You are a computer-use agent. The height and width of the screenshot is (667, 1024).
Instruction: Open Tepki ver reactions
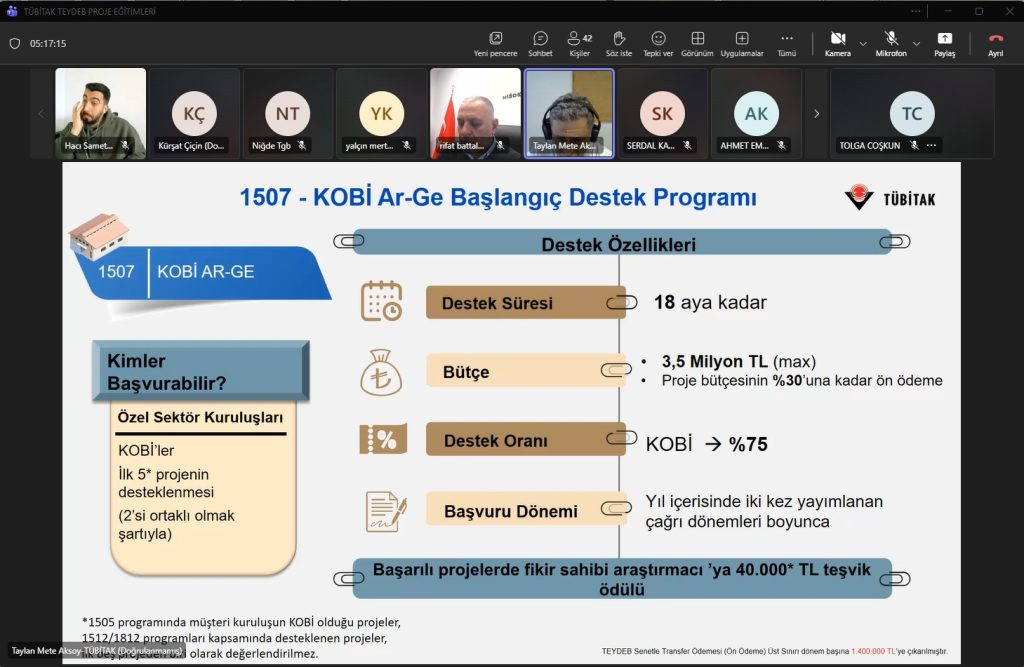(658, 43)
